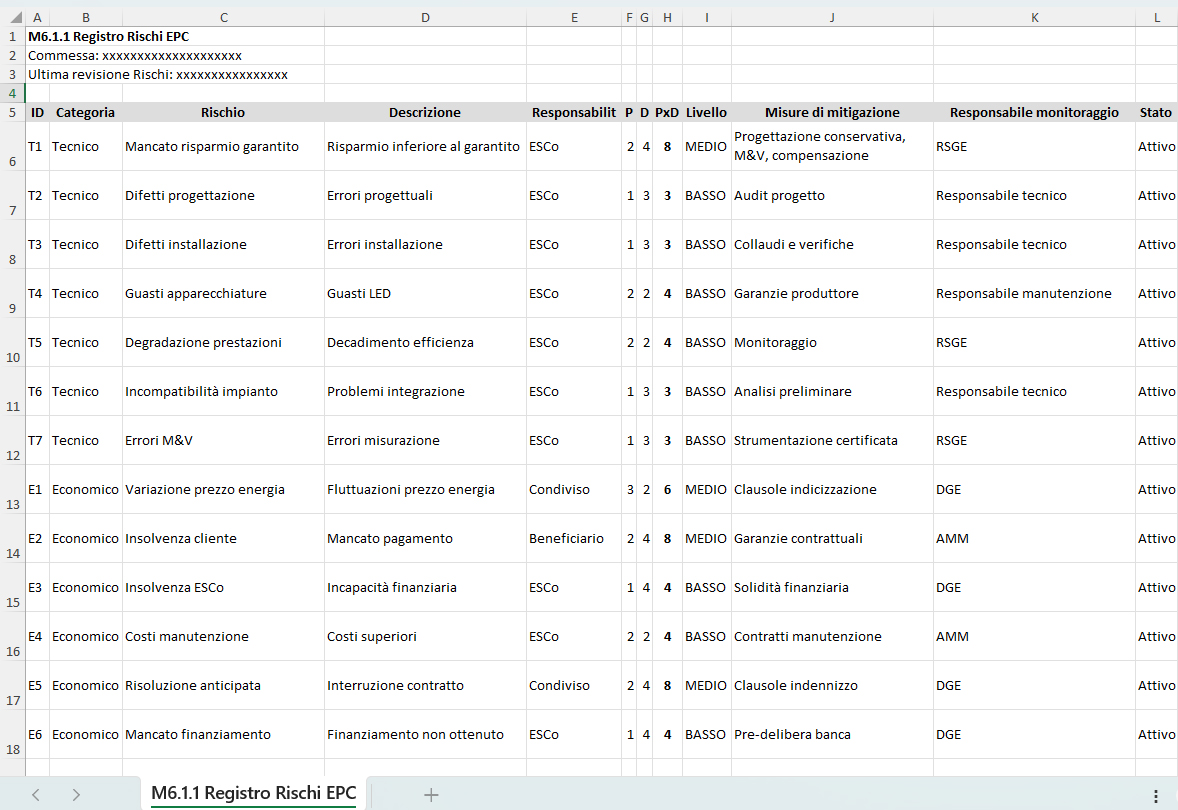Screen dimensions: 1178x810
Task: Select the M6.1.1 Registro Rischi EPC sheet tab
Action: pyautogui.click(x=253, y=794)
